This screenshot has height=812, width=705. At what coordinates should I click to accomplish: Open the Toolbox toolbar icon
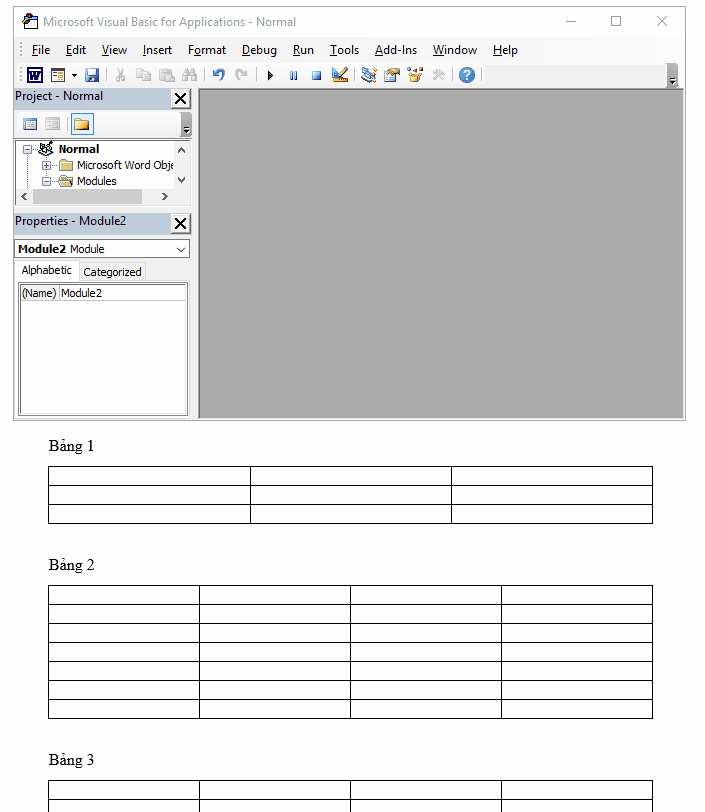[438, 75]
